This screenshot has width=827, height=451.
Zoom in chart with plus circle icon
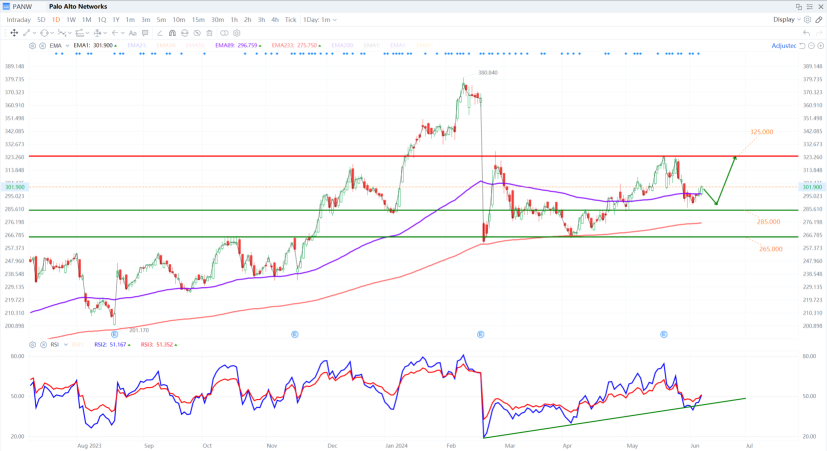click(x=821, y=45)
